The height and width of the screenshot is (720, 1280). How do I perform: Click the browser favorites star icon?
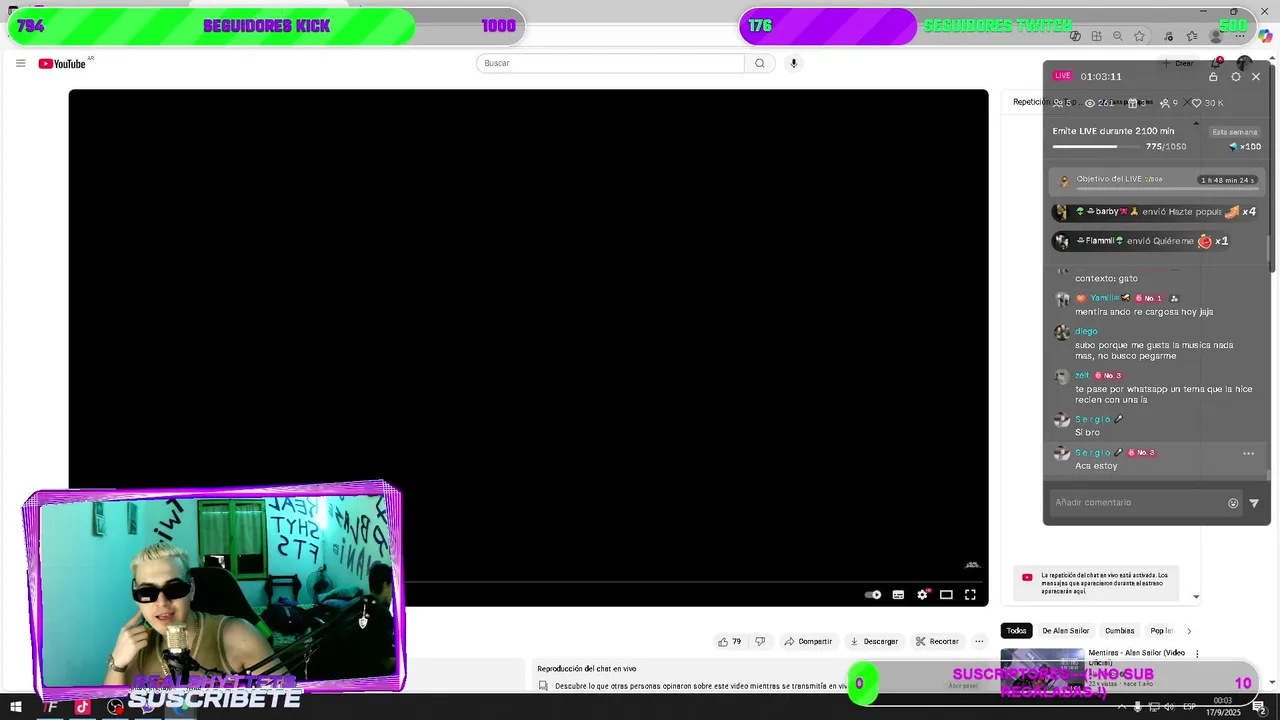point(1139,36)
